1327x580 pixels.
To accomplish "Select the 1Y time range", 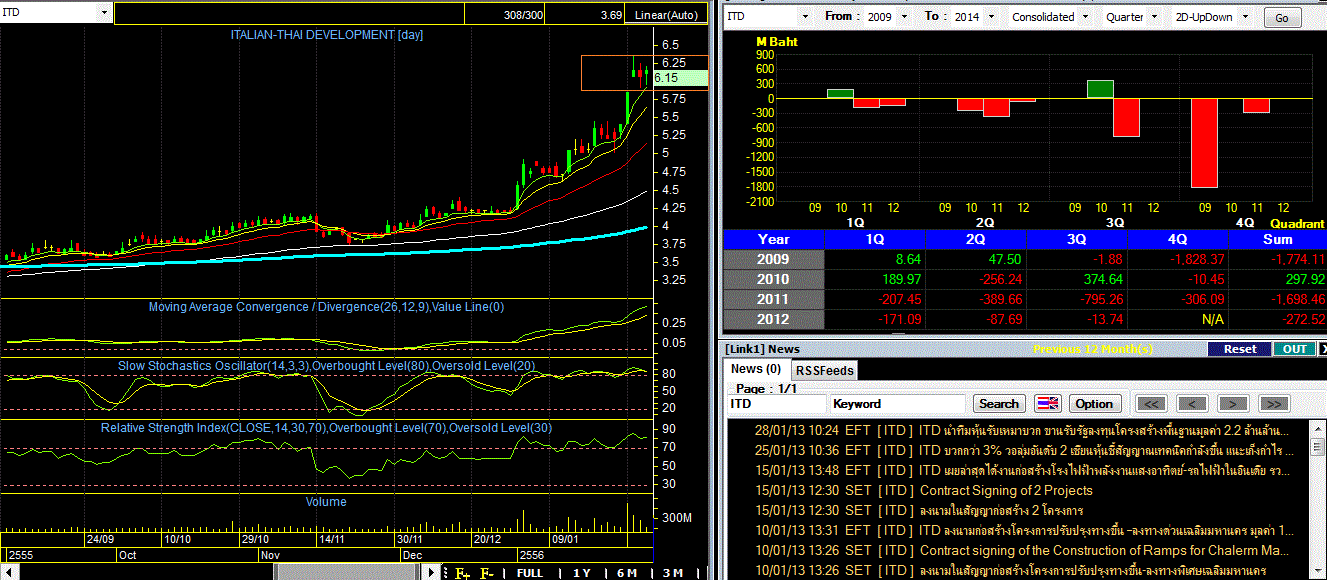I will [x=581, y=573].
